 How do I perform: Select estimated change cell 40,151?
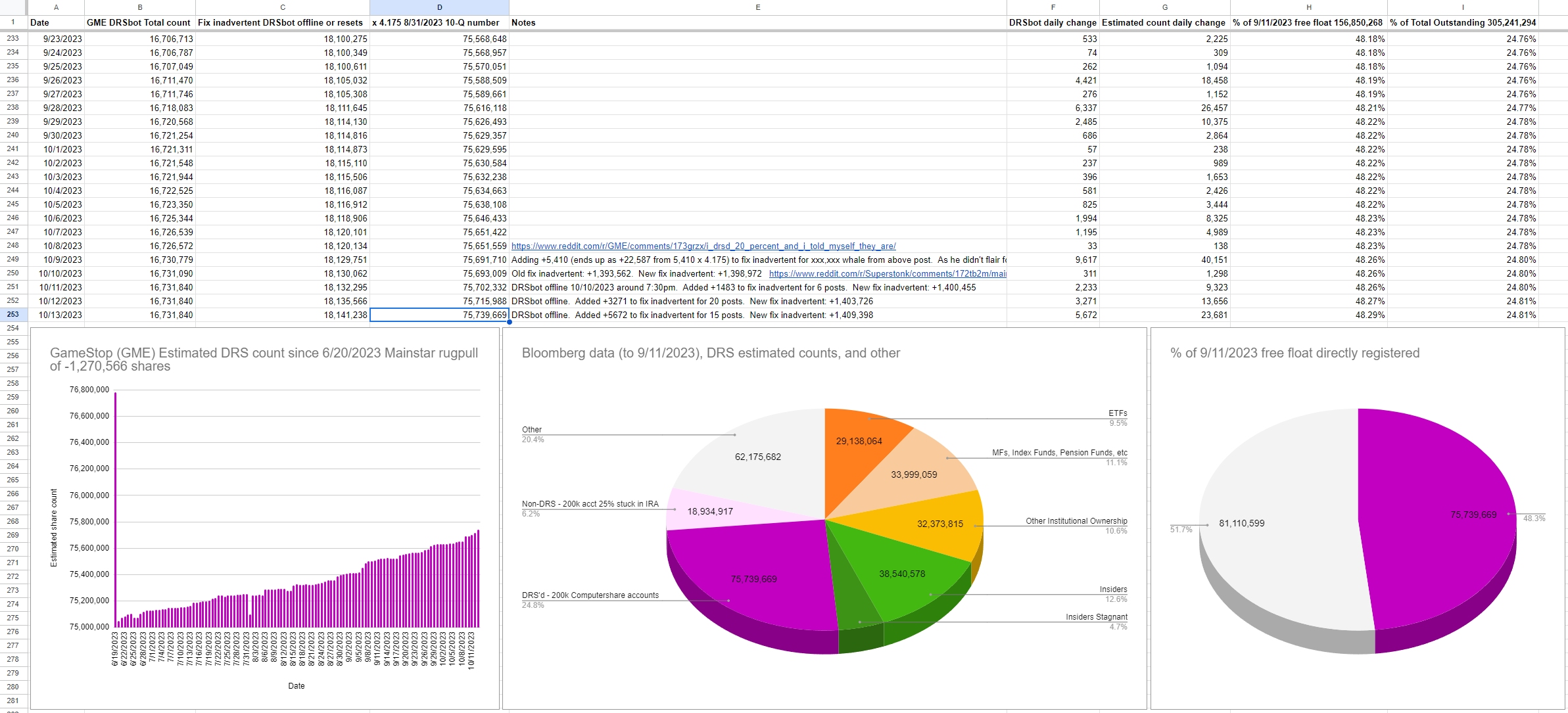click(x=1164, y=260)
